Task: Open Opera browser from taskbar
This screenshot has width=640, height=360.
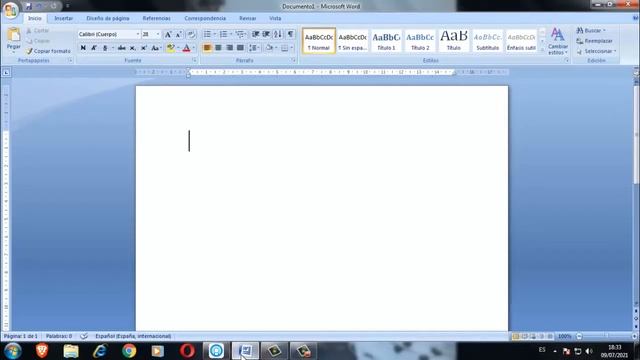Action: [x=187, y=351]
